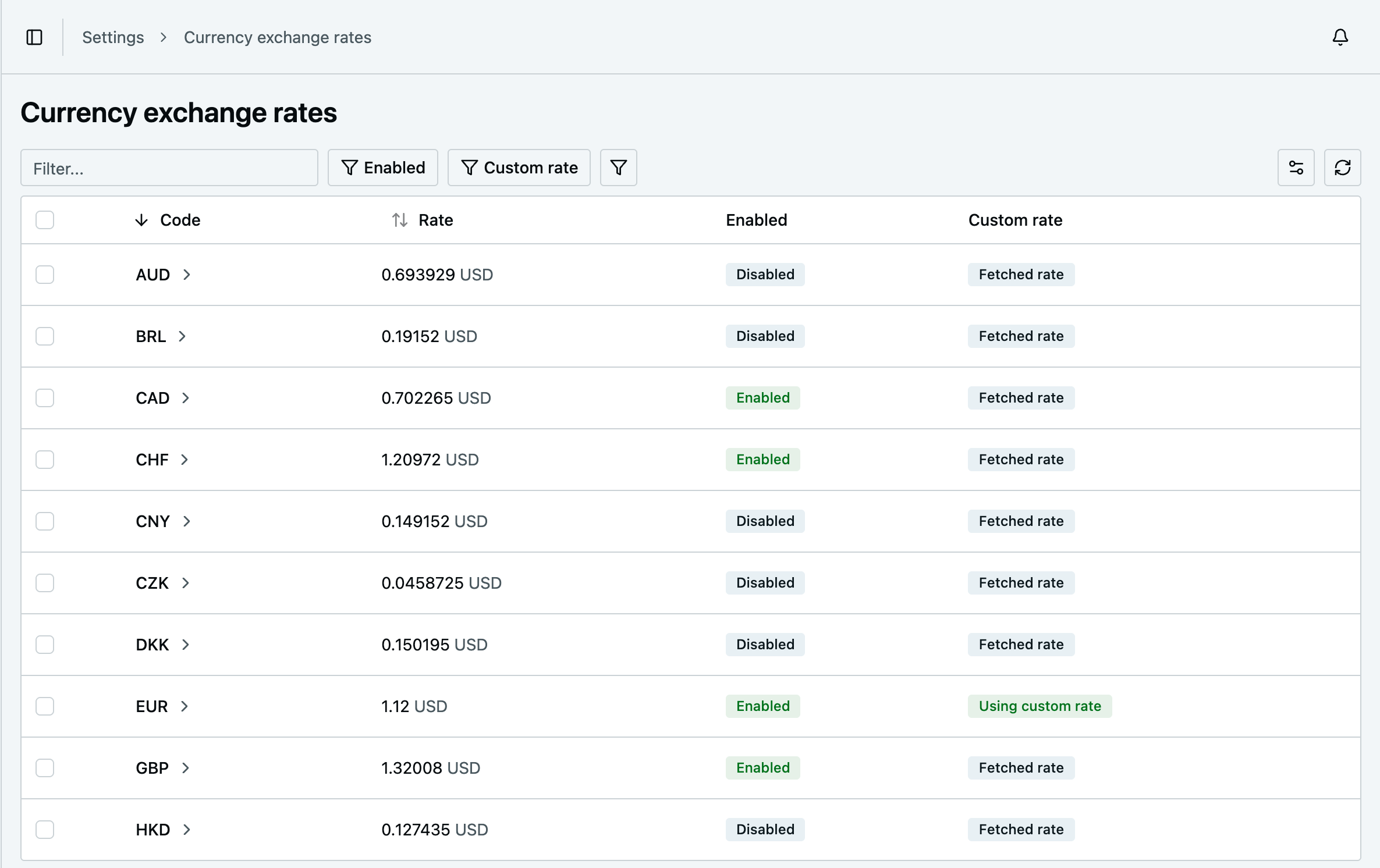Screen dimensions: 1380x868
Task: Click the Enabled column header
Action: [x=756, y=220]
